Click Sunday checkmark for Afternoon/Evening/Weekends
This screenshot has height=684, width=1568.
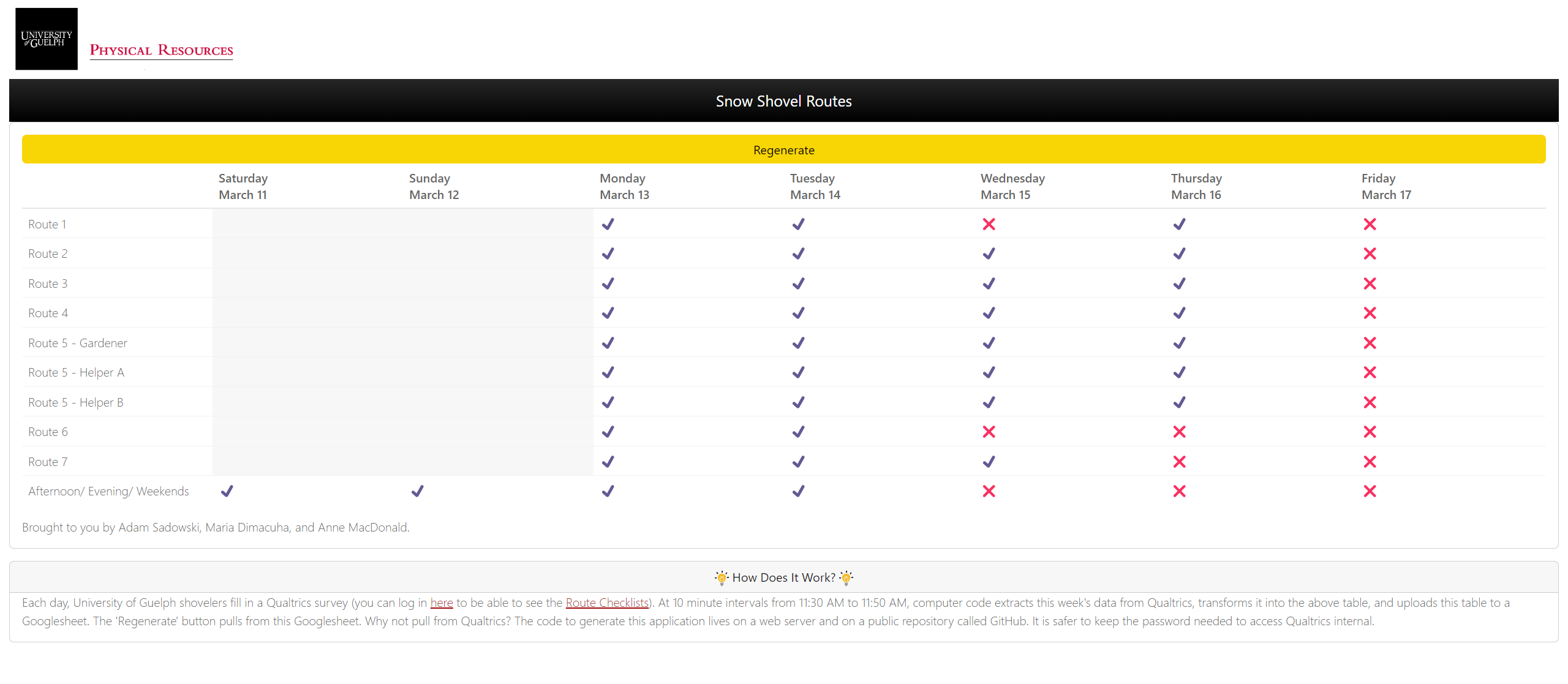417,491
